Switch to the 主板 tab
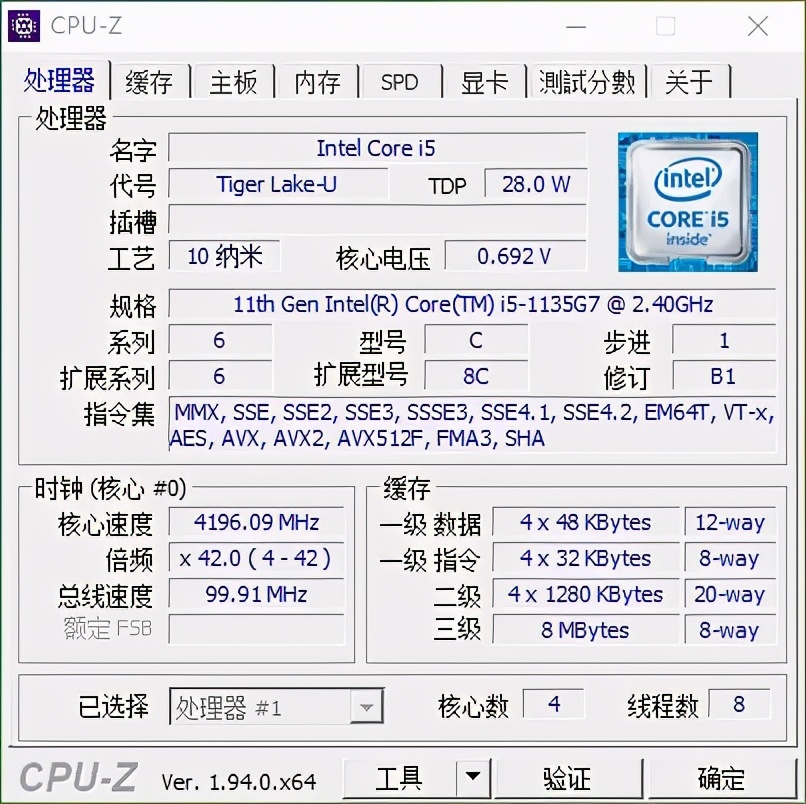This screenshot has height=804, width=806. point(233,82)
